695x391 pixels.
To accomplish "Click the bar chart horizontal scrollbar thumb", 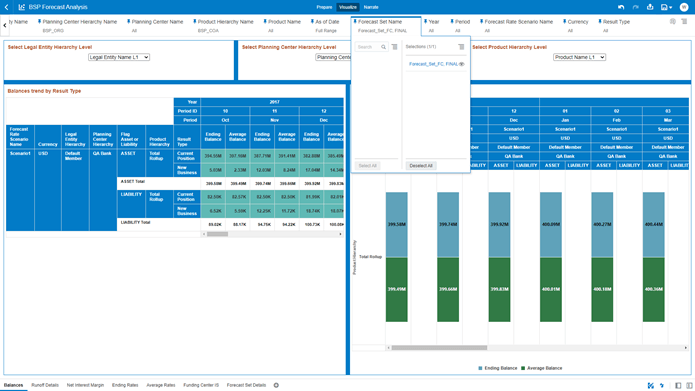I will tap(439, 348).
